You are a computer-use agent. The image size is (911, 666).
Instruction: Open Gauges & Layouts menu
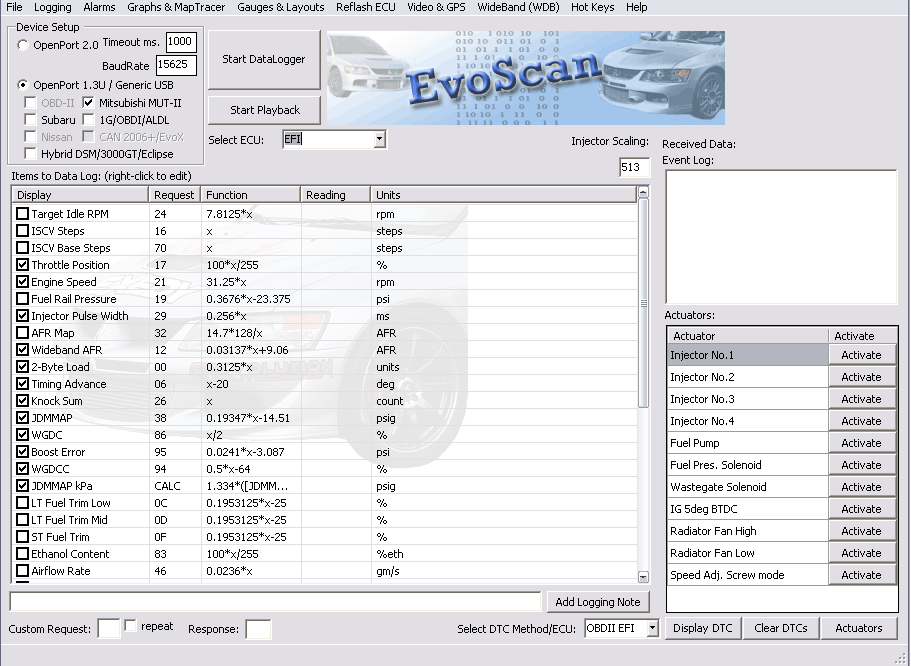(x=281, y=7)
